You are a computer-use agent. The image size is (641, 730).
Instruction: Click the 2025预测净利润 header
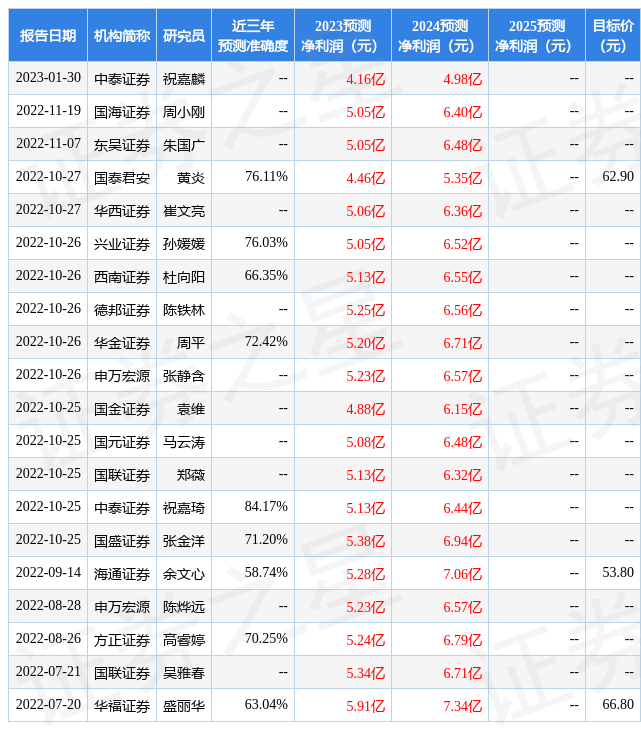[x=537, y=35]
